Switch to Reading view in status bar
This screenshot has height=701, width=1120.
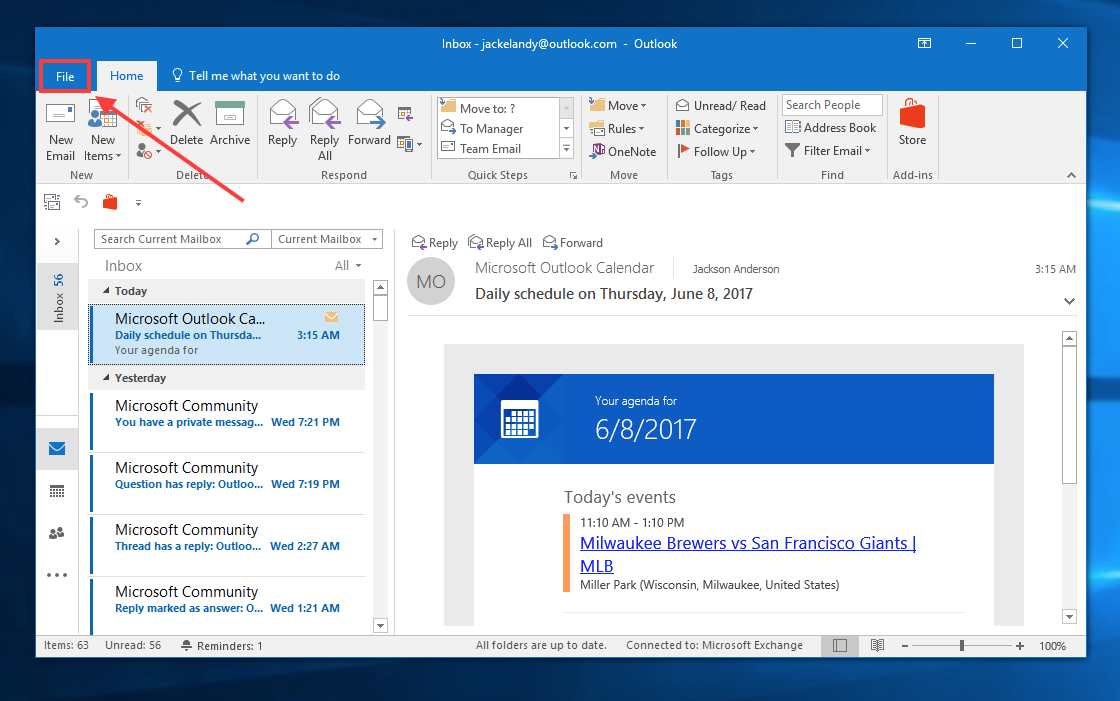[877, 645]
